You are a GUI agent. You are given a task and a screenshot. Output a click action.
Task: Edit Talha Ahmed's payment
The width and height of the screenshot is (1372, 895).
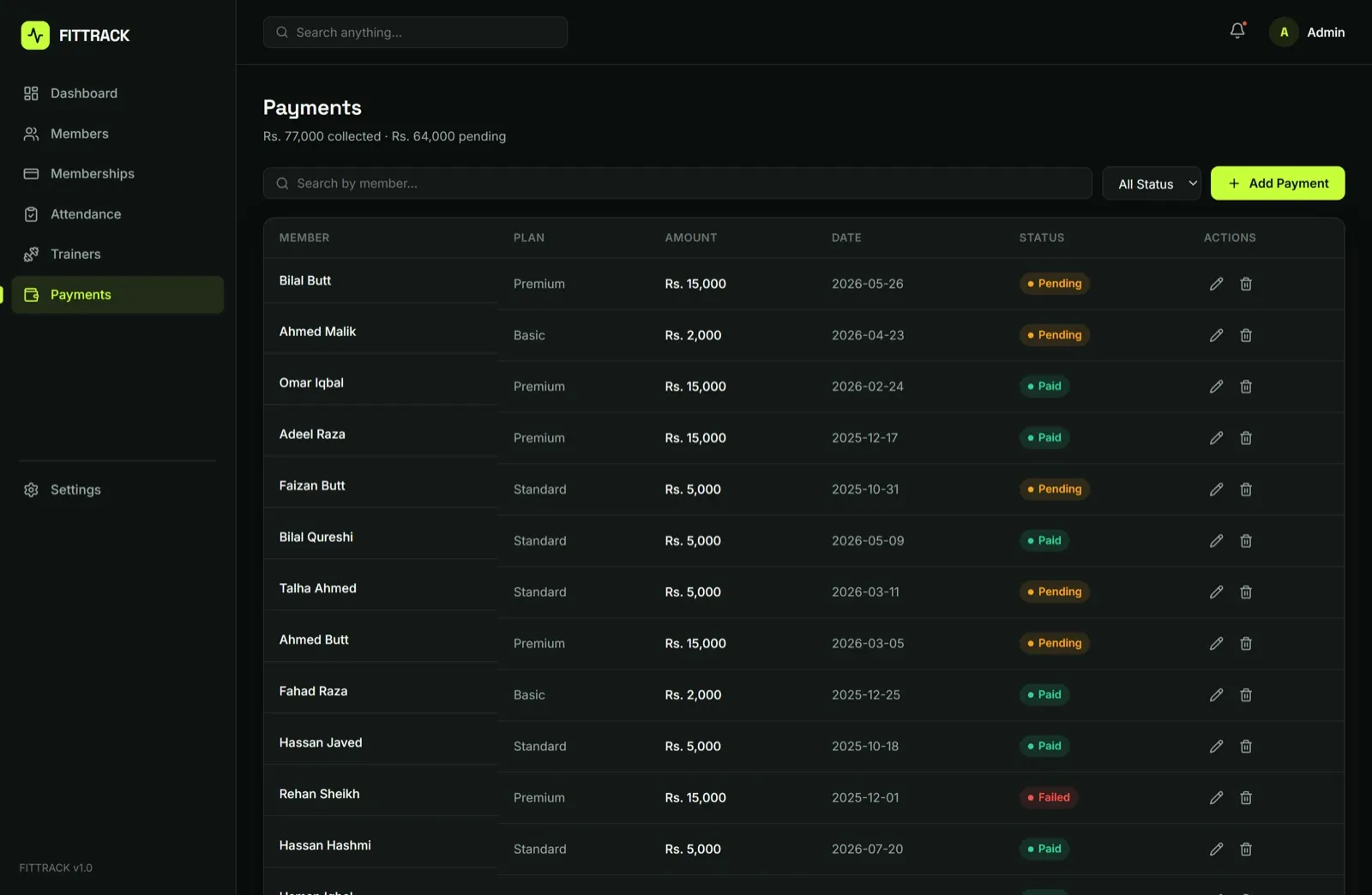(1216, 592)
